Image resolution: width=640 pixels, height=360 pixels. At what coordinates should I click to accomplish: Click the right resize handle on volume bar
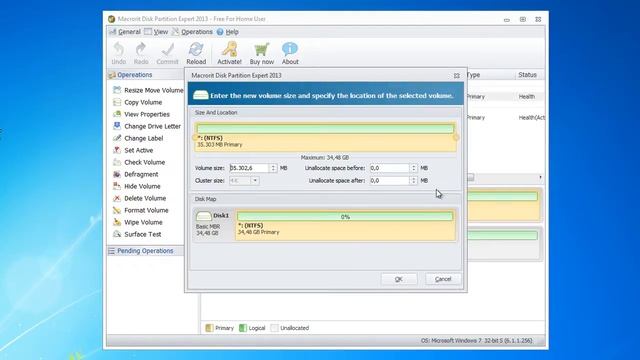click(456, 138)
